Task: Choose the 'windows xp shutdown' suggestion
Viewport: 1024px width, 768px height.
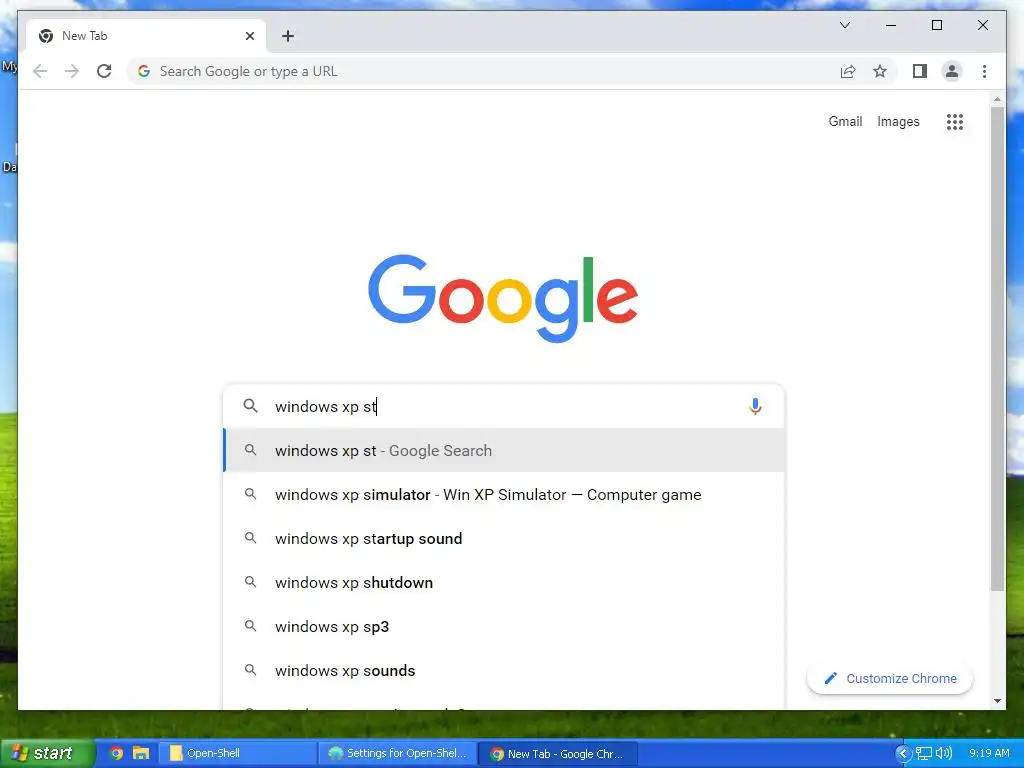Action: (x=504, y=583)
